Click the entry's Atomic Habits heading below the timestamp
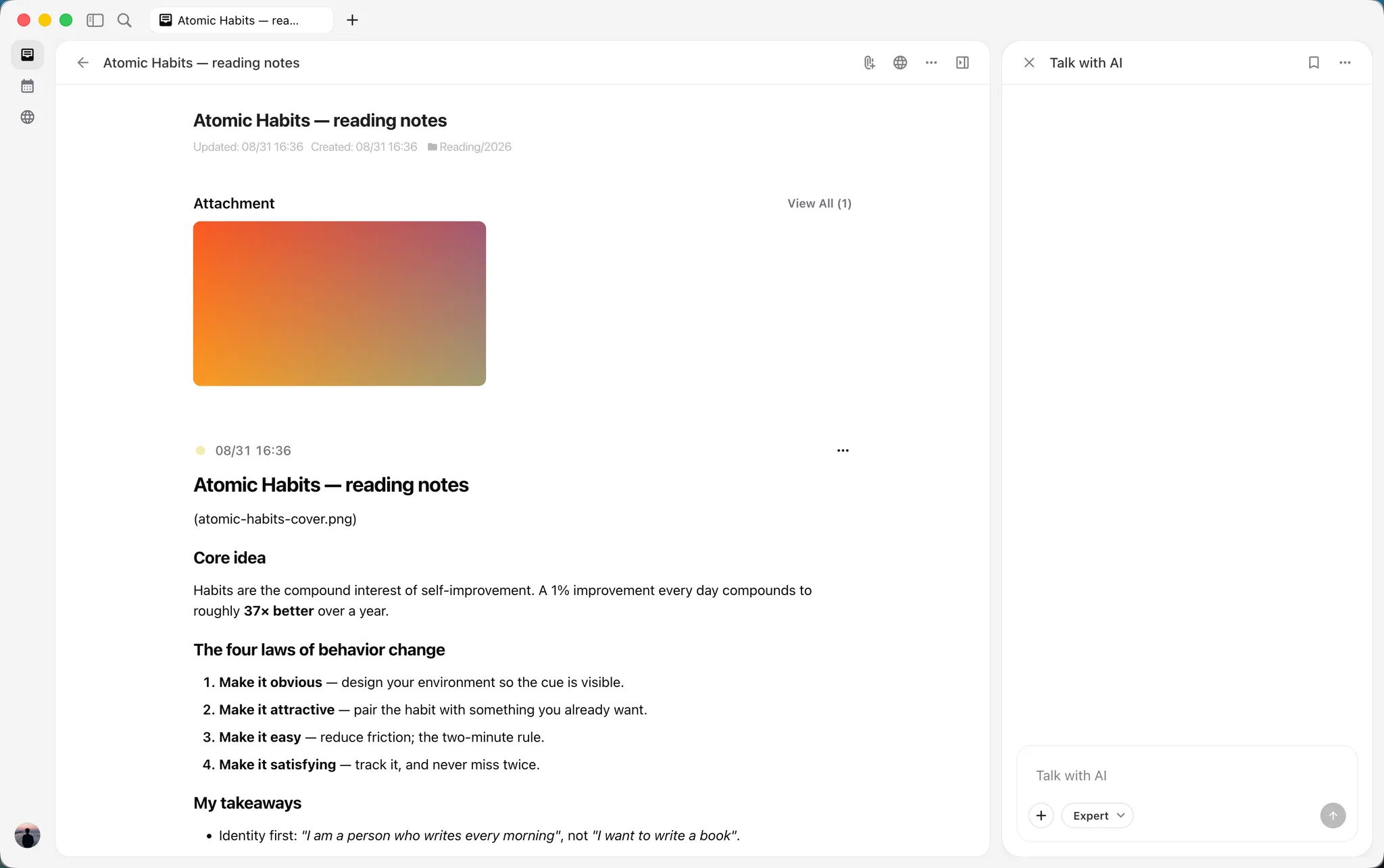 331,485
